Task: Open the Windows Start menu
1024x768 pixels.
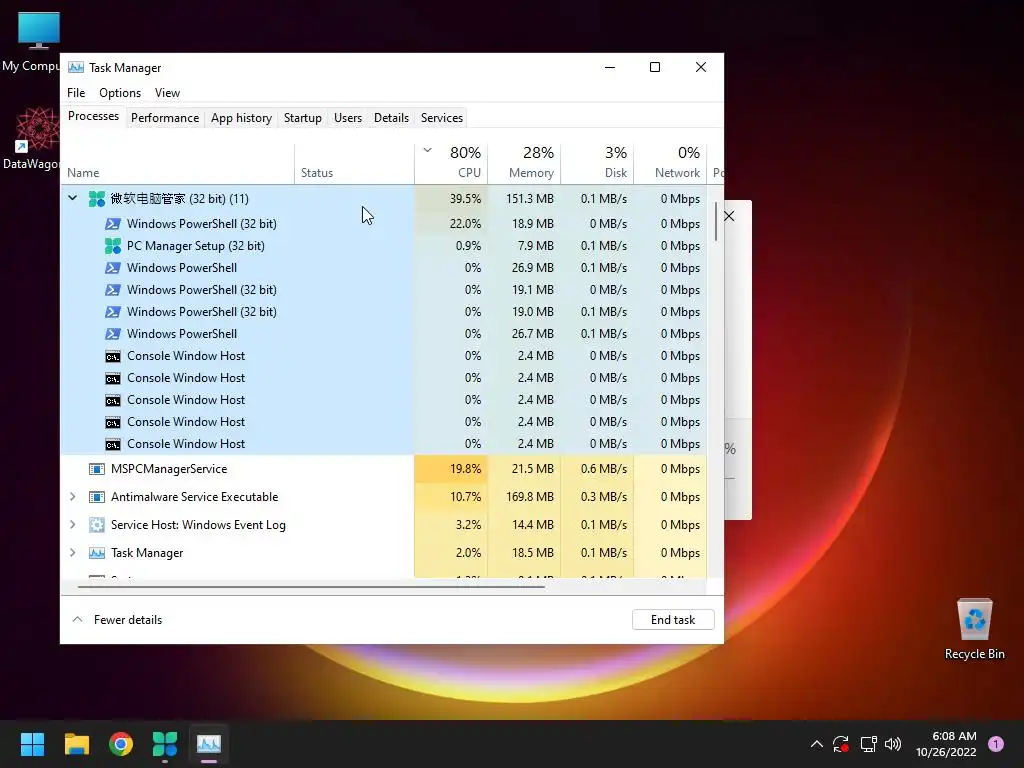Action: [x=32, y=744]
